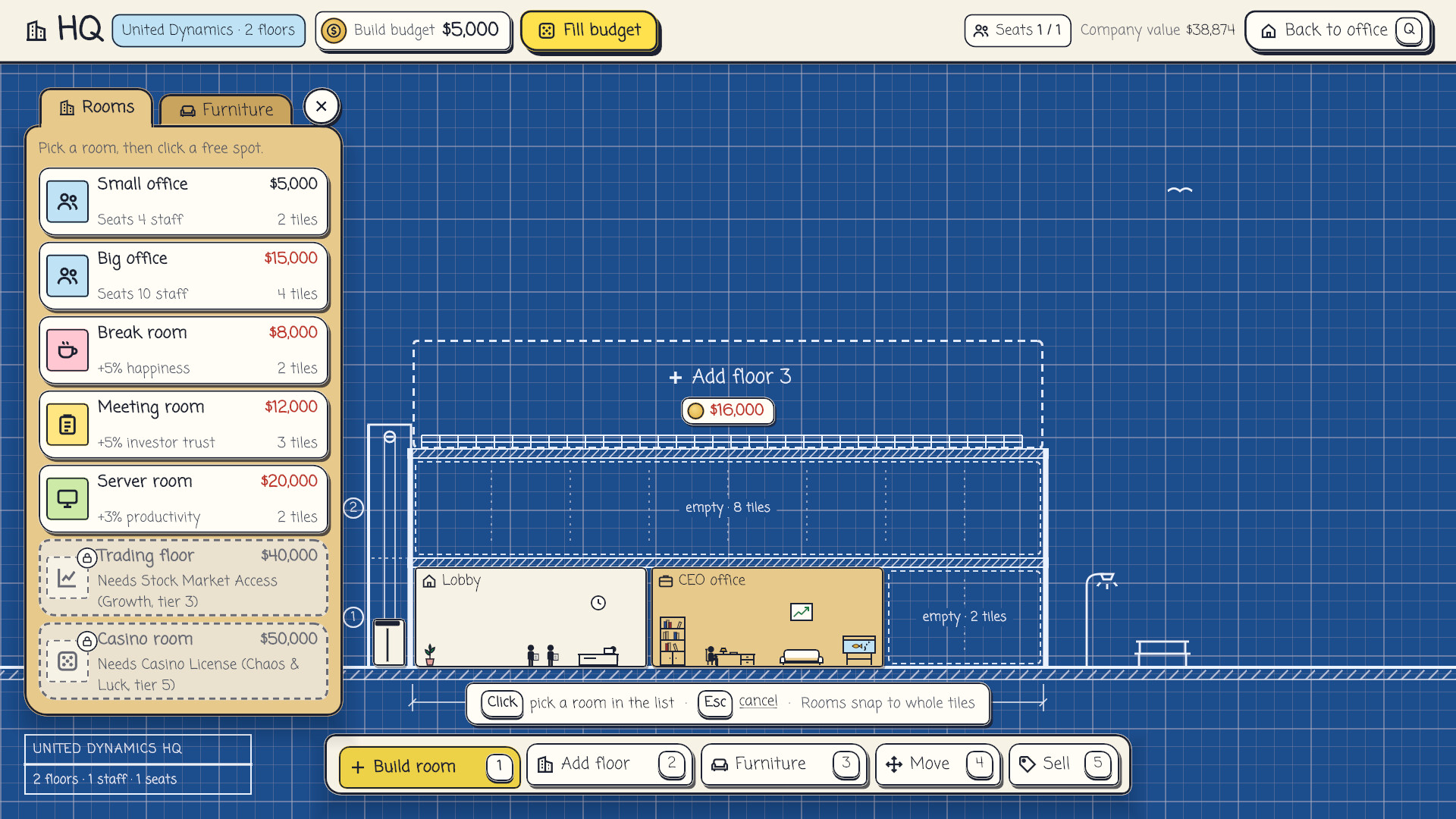Activate the Move tool in toolbar
The width and height of the screenshot is (1456, 819).
pyautogui.click(x=938, y=764)
